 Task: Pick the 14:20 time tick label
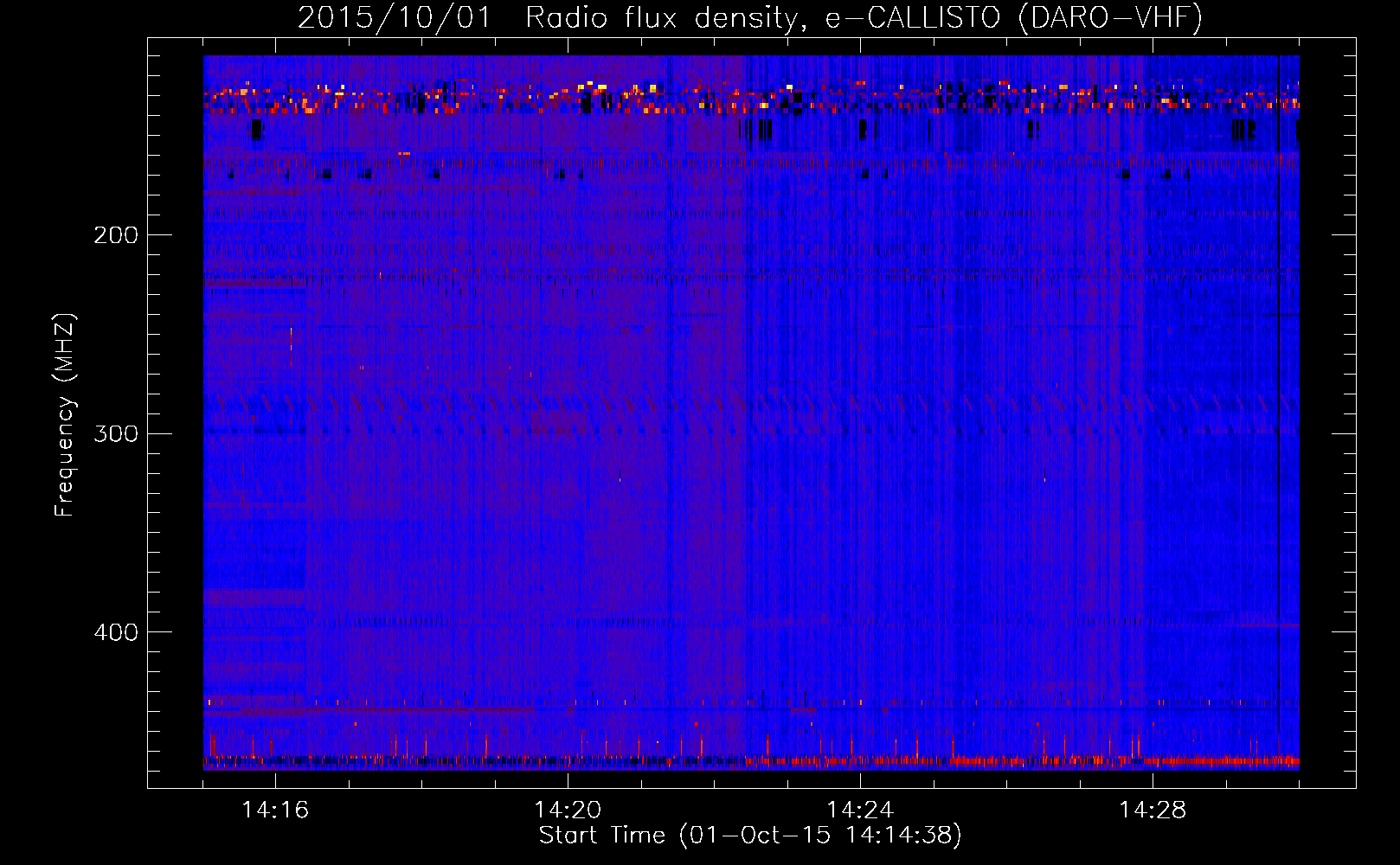click(568, 811)
